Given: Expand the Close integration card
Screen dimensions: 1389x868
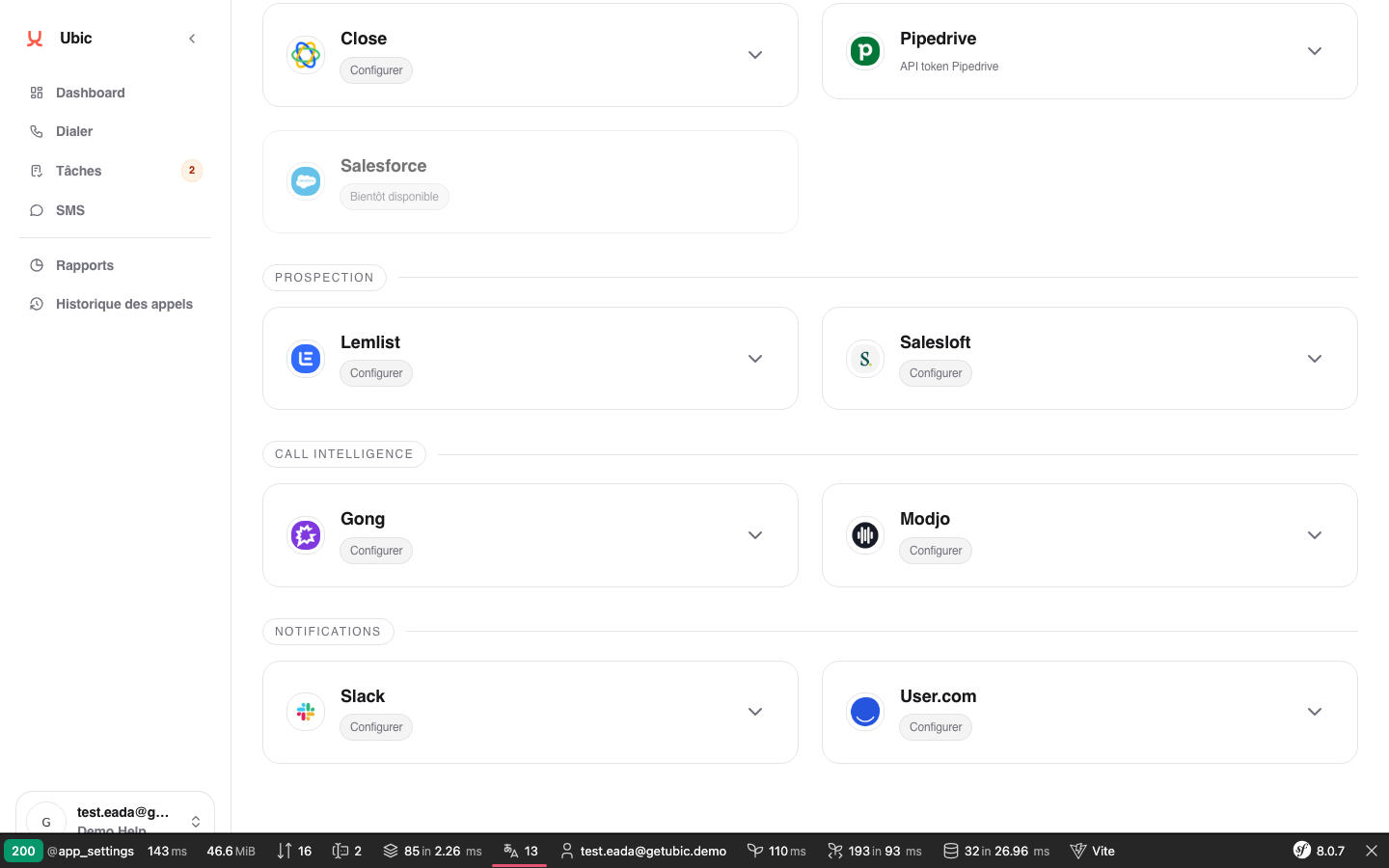Looking at the screenshot, I should pos(755,55).
